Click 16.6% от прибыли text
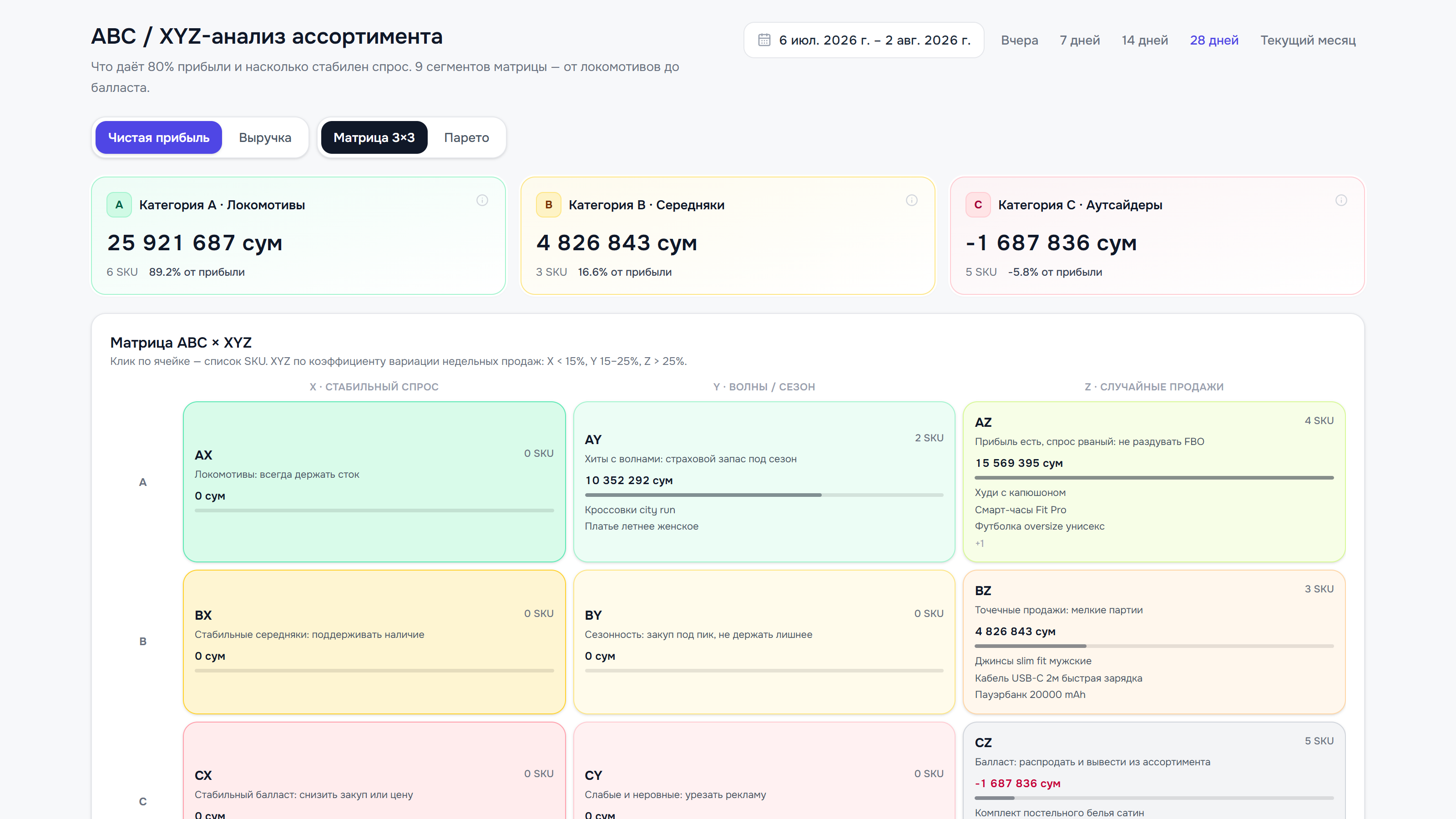The height and width of the screenshot is (819, 1456). pyautogui.click(x=625, y=272)
